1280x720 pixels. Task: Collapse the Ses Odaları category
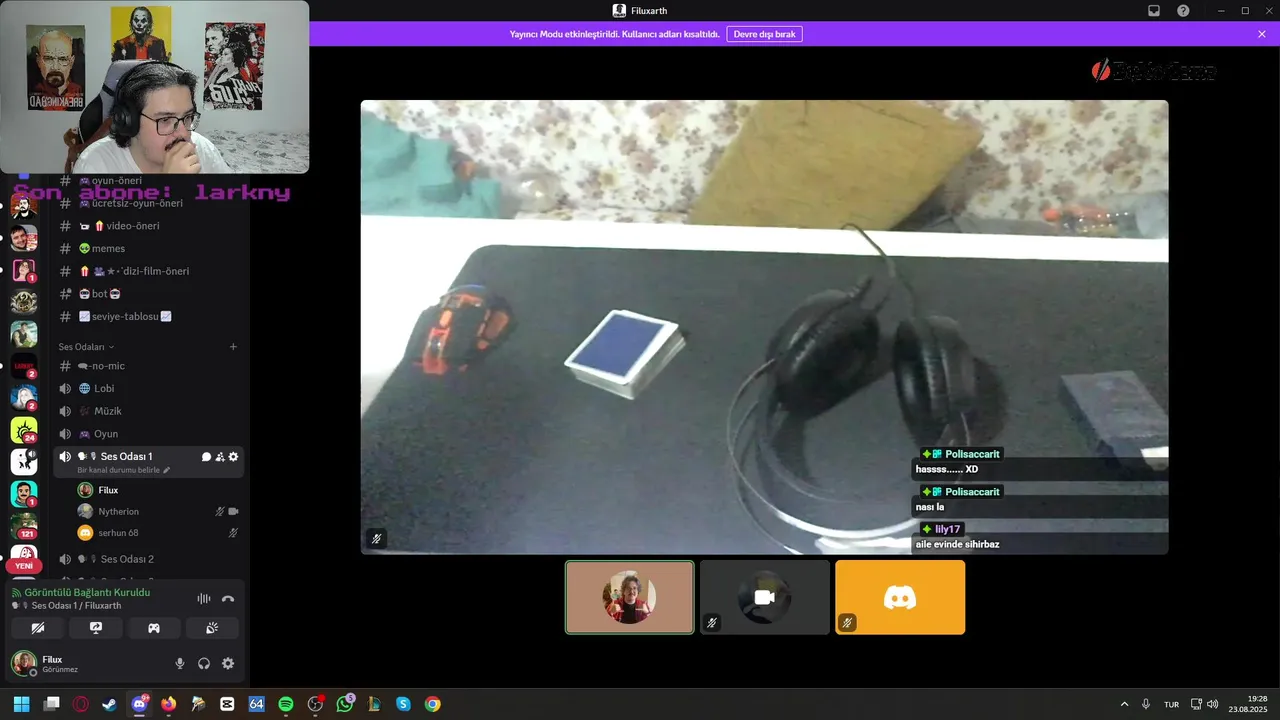pyautogui.click(x=86, y=347)
